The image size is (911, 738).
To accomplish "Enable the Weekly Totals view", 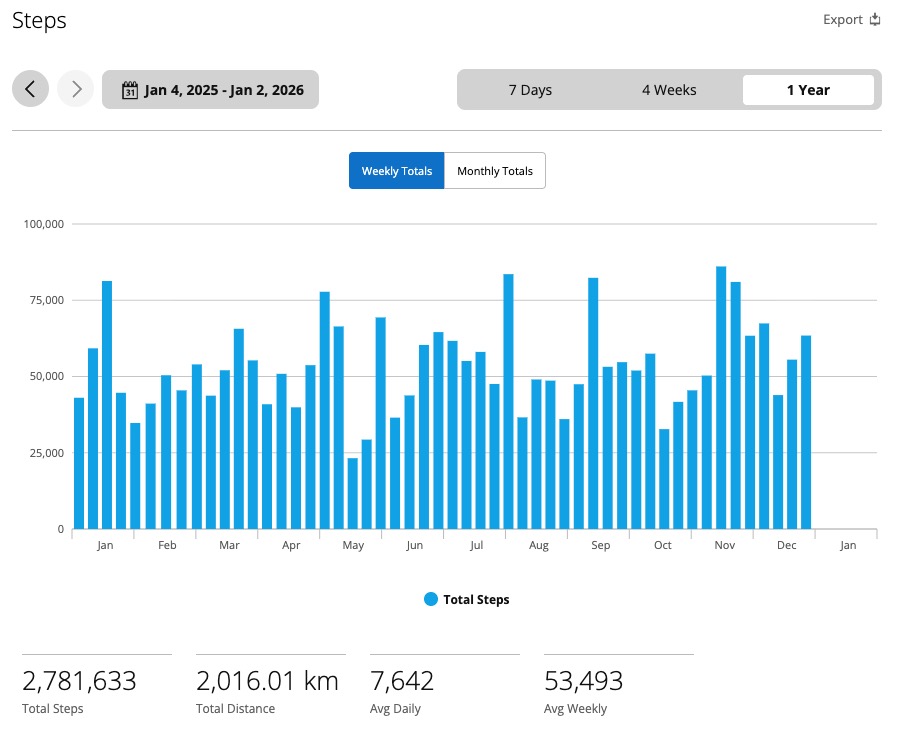I will [396, 171].
